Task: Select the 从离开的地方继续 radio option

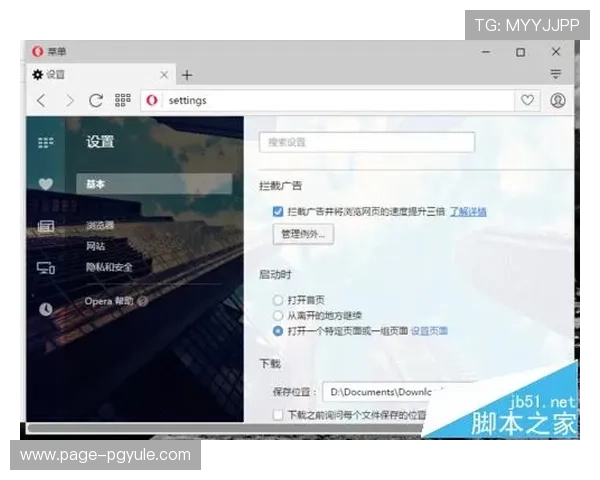Action: [278, 315]
